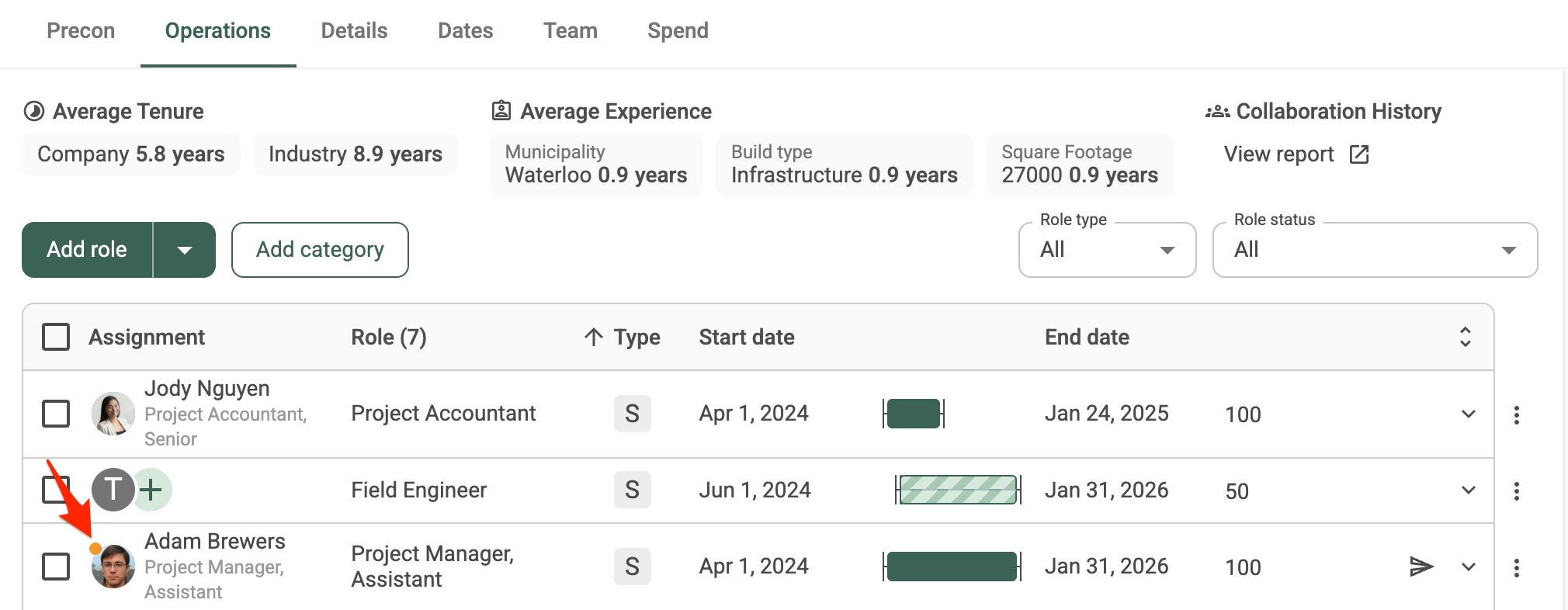
Task: Click the expand/collapse all rows icon in header
Action: [1465, 337]
